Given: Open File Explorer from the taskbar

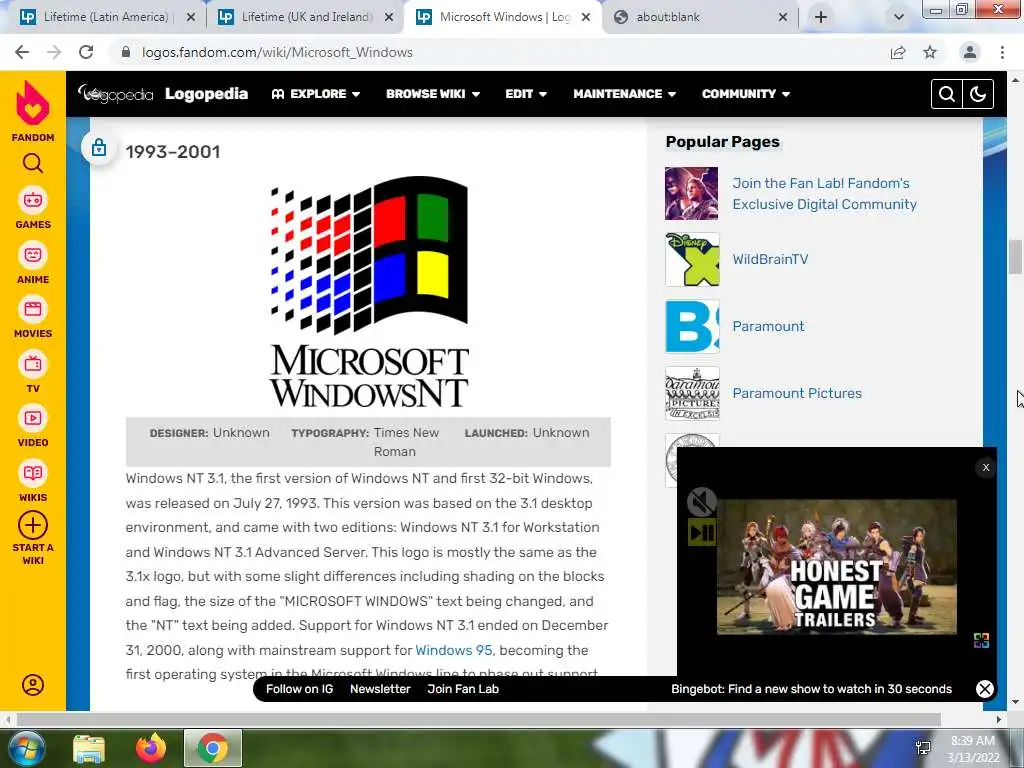Looking at the screenshot, I should coord(89,748).
